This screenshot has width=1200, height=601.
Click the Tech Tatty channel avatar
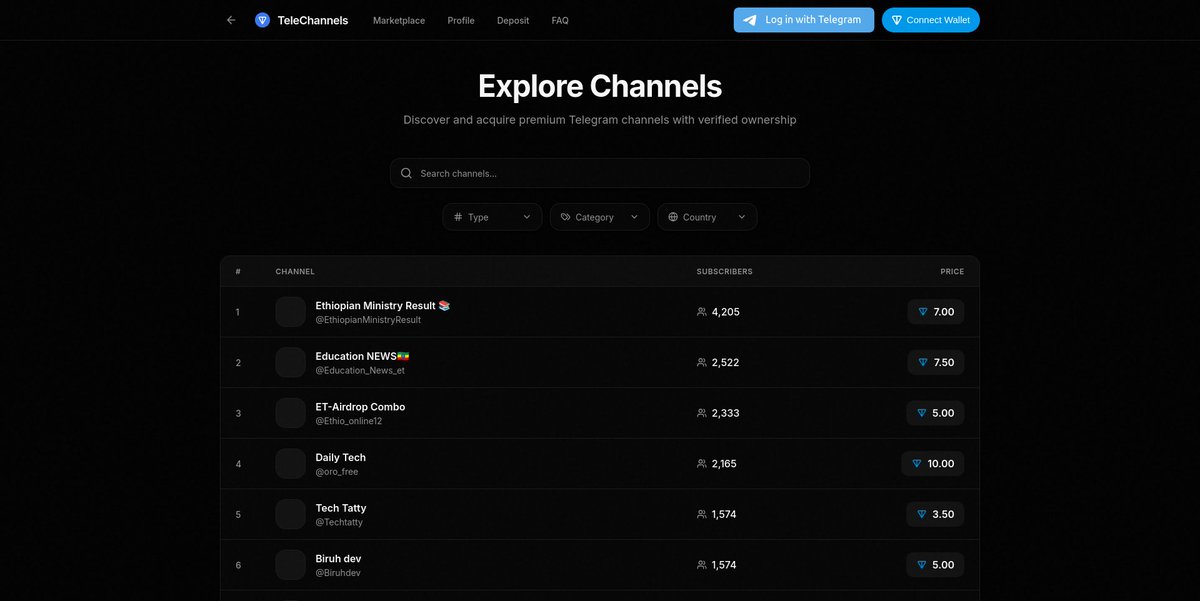(x=291, y=514)
